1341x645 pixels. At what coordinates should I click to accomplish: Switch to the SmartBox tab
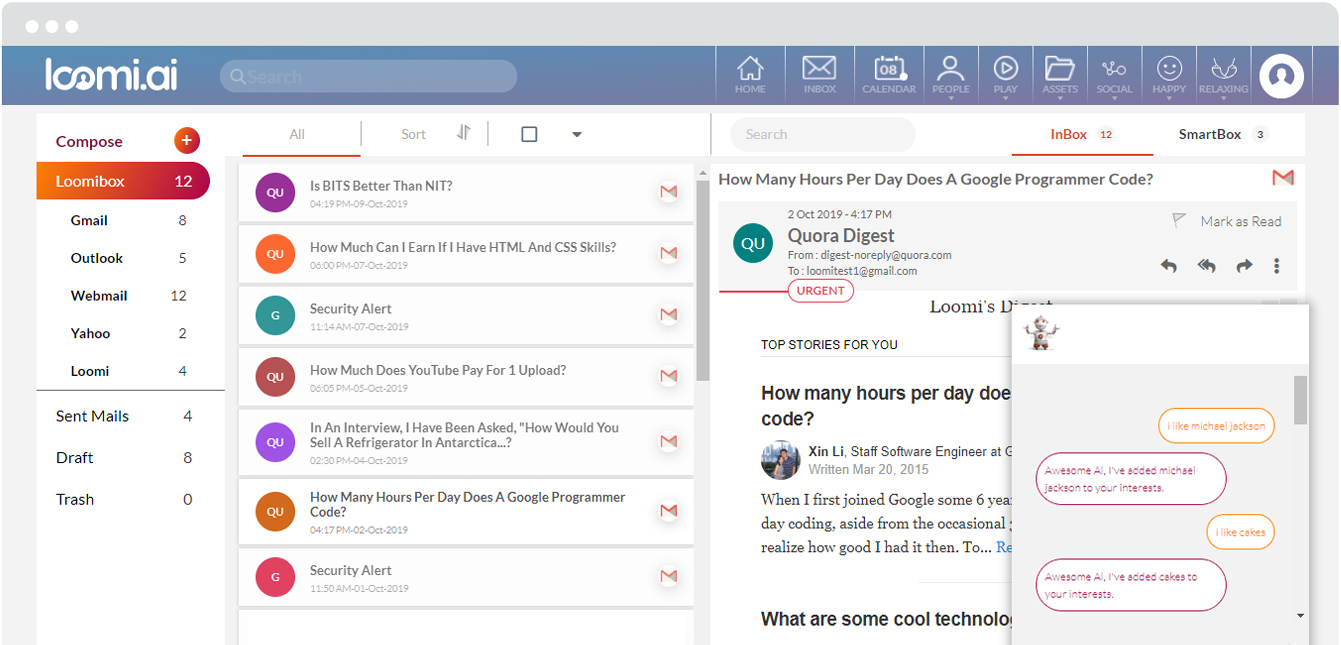(1209, 134)
